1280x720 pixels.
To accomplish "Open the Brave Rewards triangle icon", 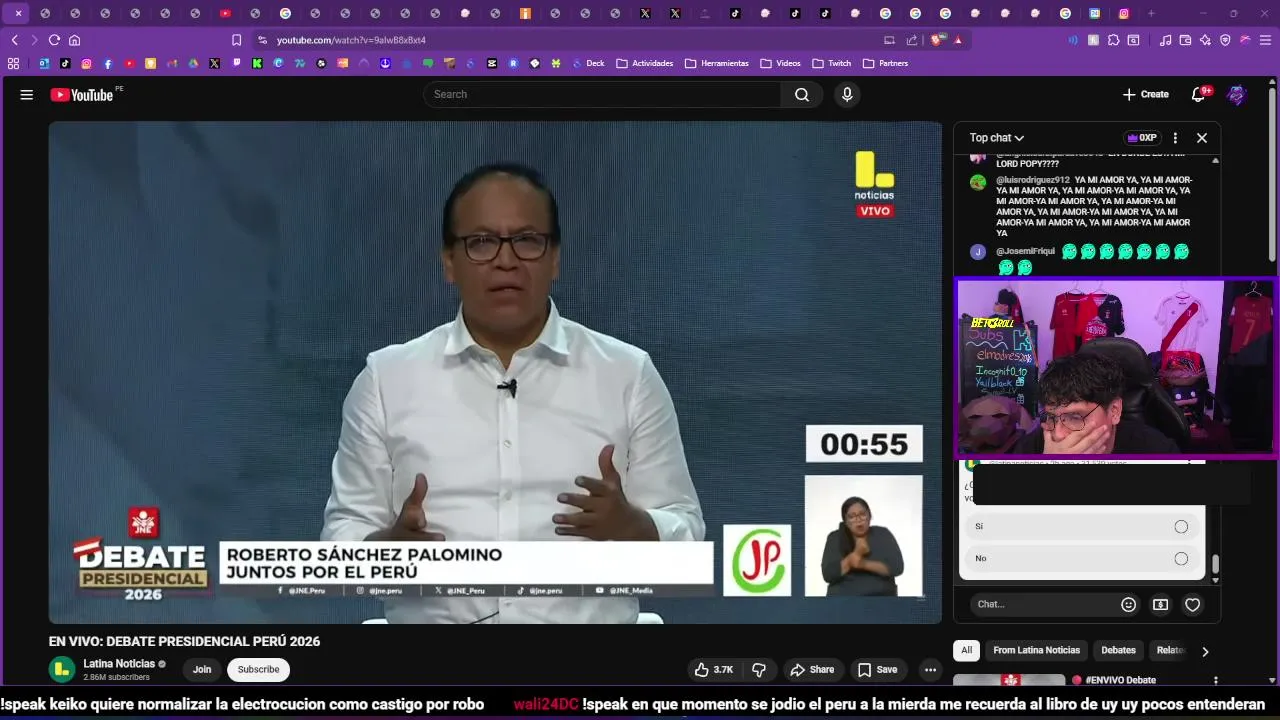I will (x=958, y=40).
